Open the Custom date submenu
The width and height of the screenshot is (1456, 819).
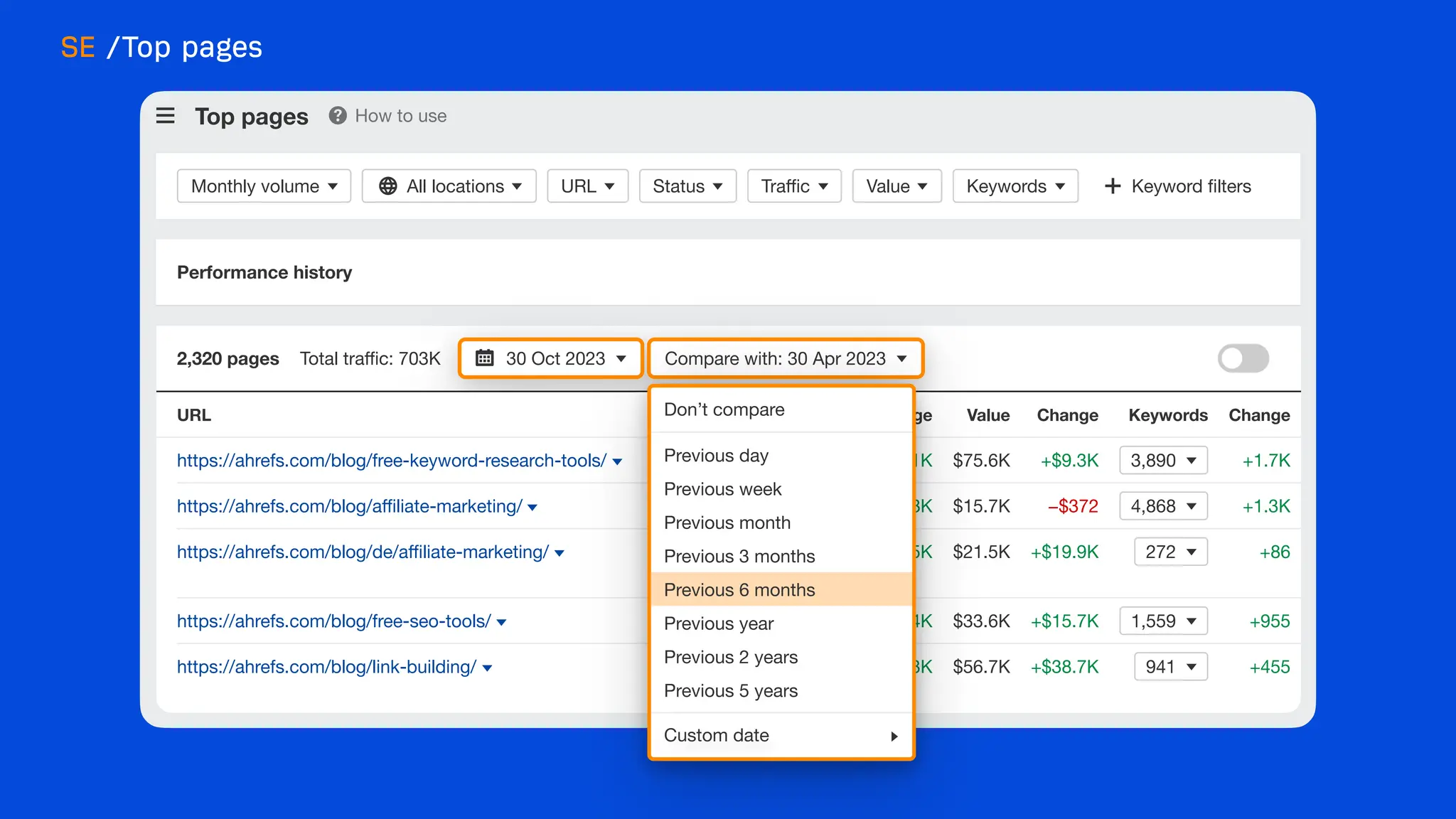click(x=781, y=735)
